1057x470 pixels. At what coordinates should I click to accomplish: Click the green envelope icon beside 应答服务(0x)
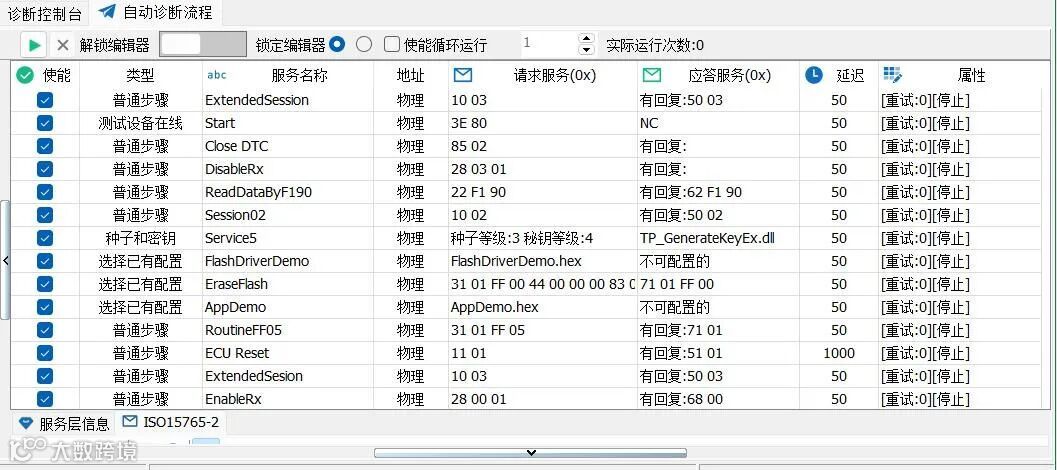(652, 75)
